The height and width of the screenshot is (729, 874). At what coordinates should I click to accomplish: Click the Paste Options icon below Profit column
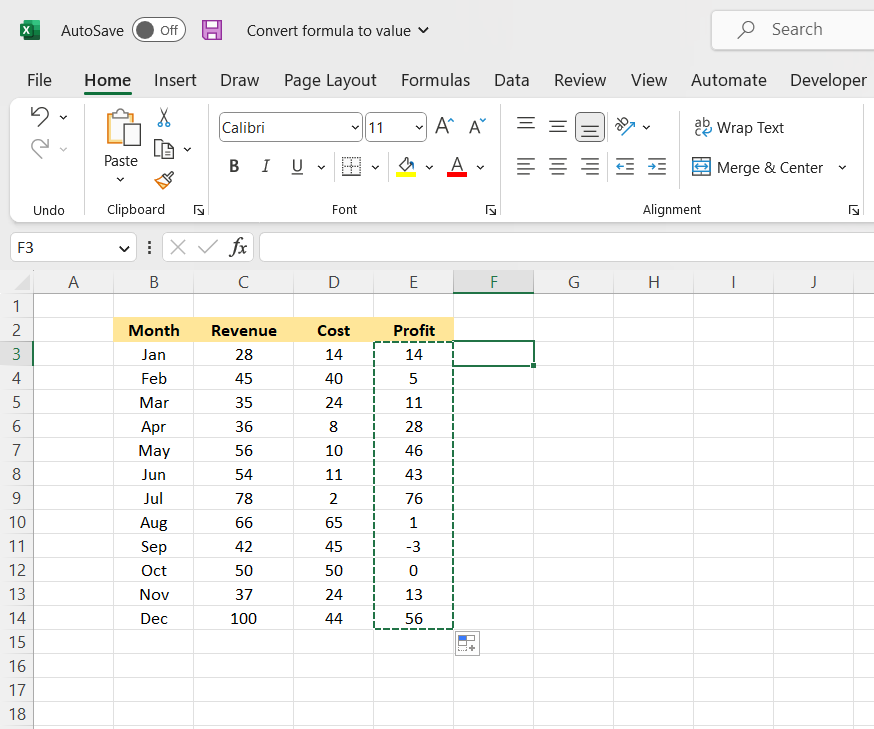(x=467, y=643)
